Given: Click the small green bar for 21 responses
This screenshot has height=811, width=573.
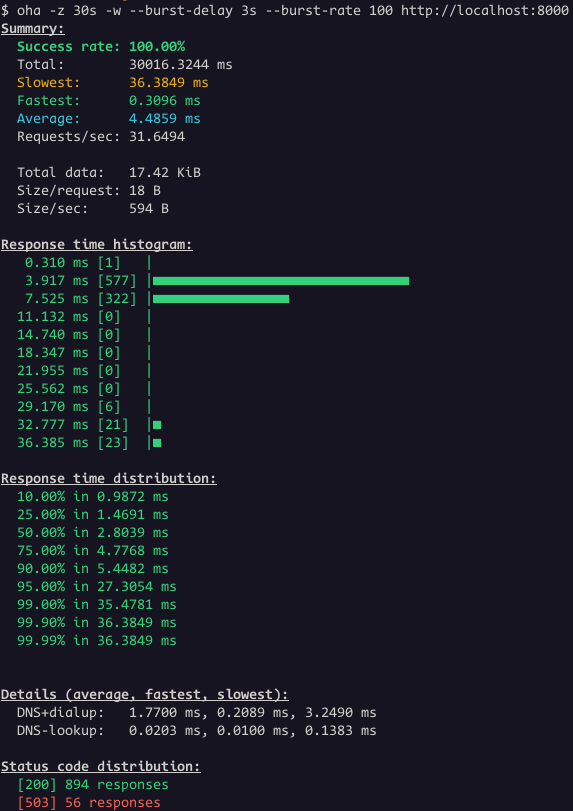Looking at the screenshot, I should 157,425.
